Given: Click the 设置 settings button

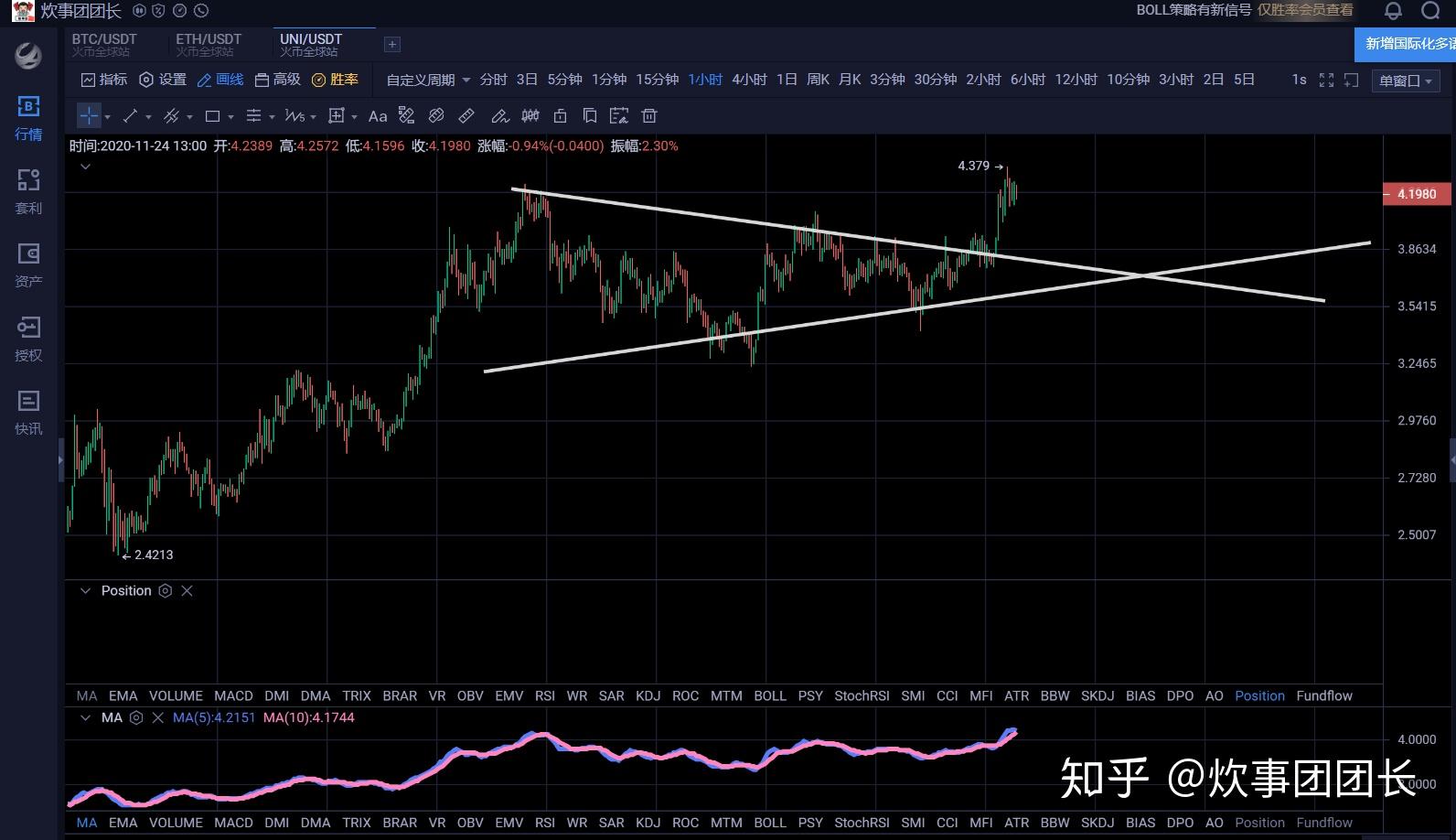Looking at the screenshot, I should 163,80.
